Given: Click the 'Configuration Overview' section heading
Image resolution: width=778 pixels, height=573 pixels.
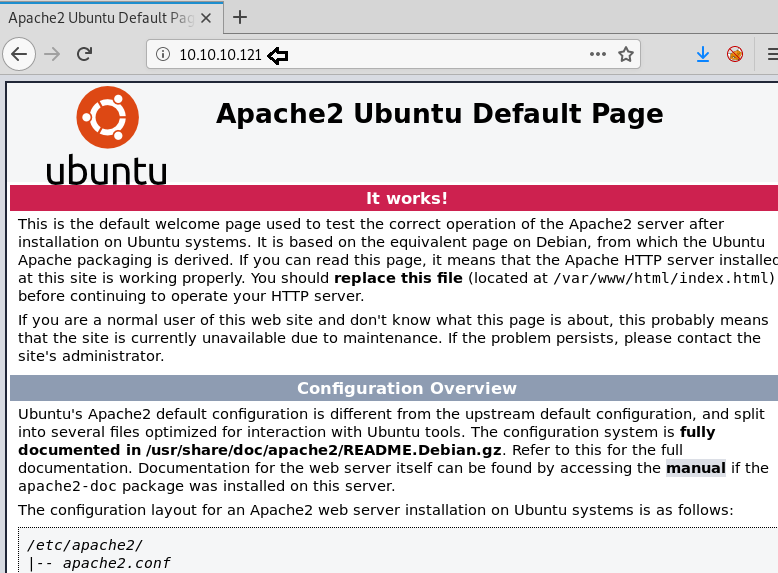Looking at the screenshot, I should click(407, 388).
